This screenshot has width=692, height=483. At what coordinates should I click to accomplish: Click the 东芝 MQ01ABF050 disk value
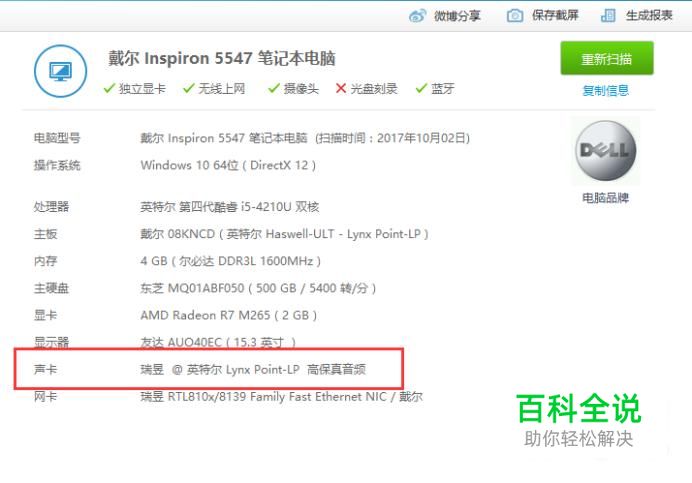point(258,288)
